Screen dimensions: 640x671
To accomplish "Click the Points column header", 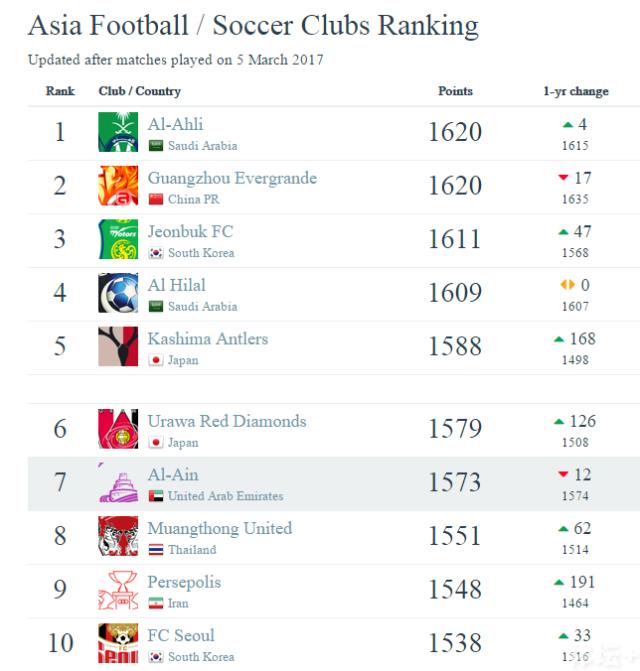I will (455, 91).
